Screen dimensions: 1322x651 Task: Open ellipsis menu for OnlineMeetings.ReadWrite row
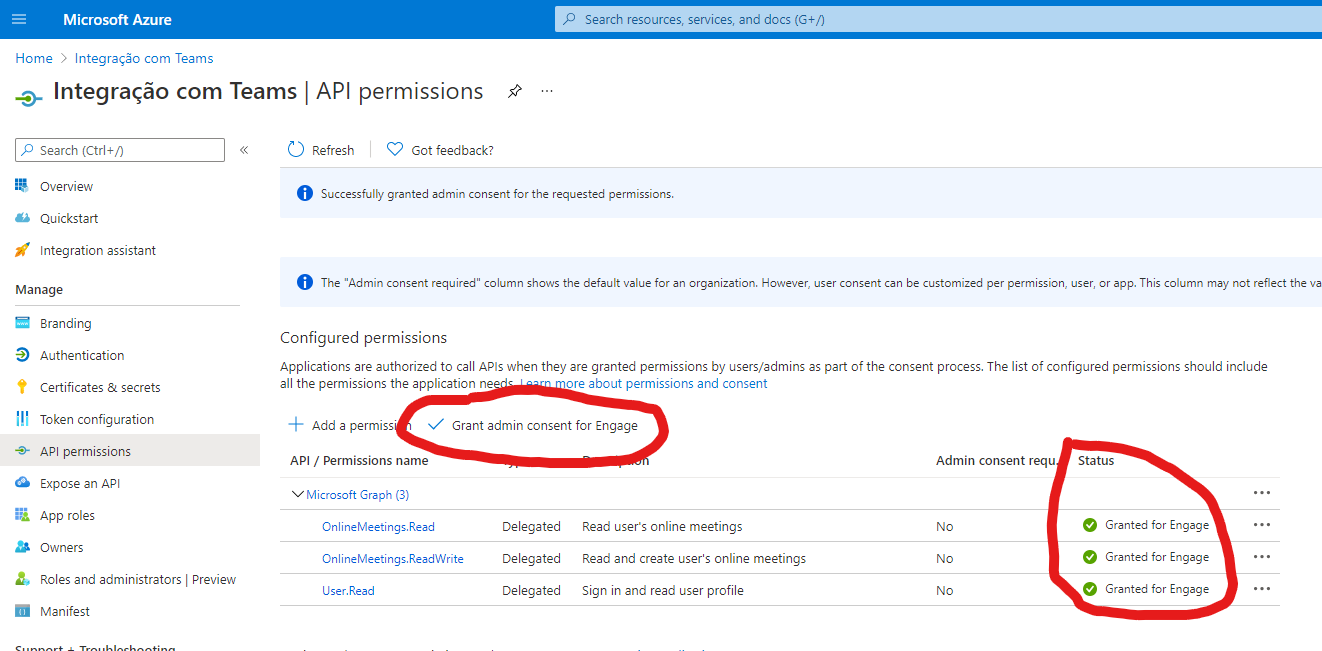(1261, 557)
